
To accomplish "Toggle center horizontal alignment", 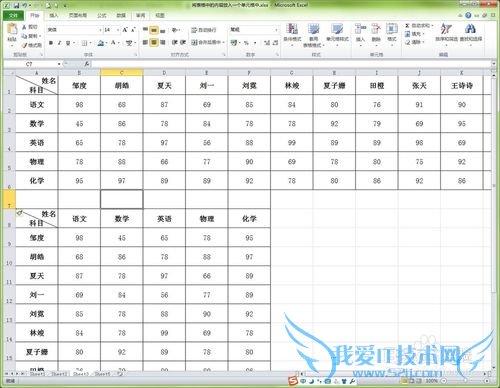I will pos(154,42).
